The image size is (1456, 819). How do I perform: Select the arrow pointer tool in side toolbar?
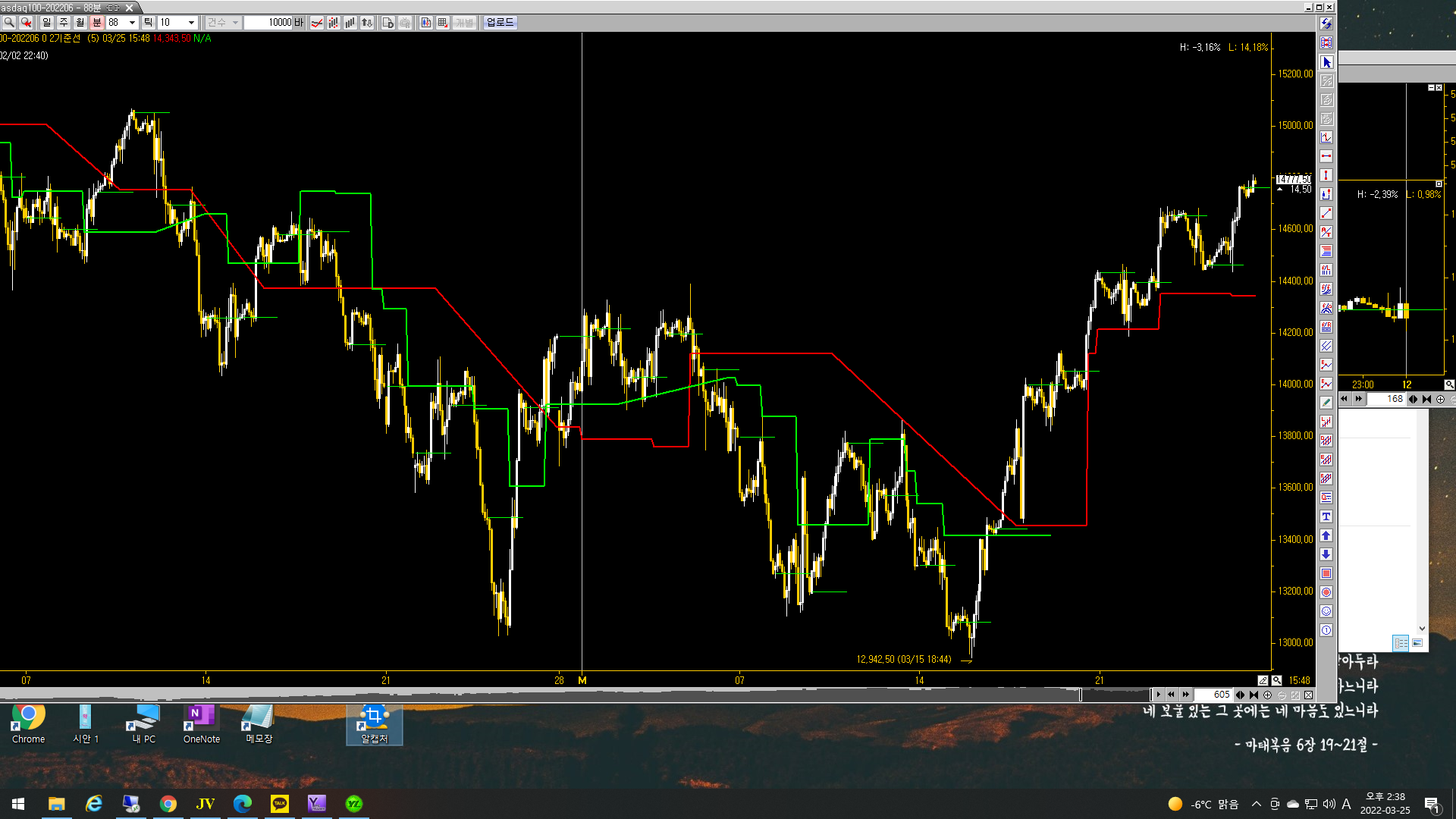[1326, 63]
